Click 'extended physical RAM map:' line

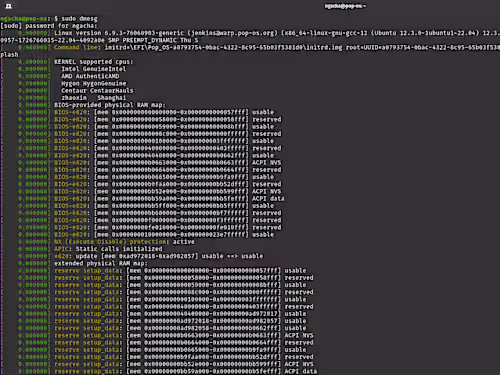101,263
